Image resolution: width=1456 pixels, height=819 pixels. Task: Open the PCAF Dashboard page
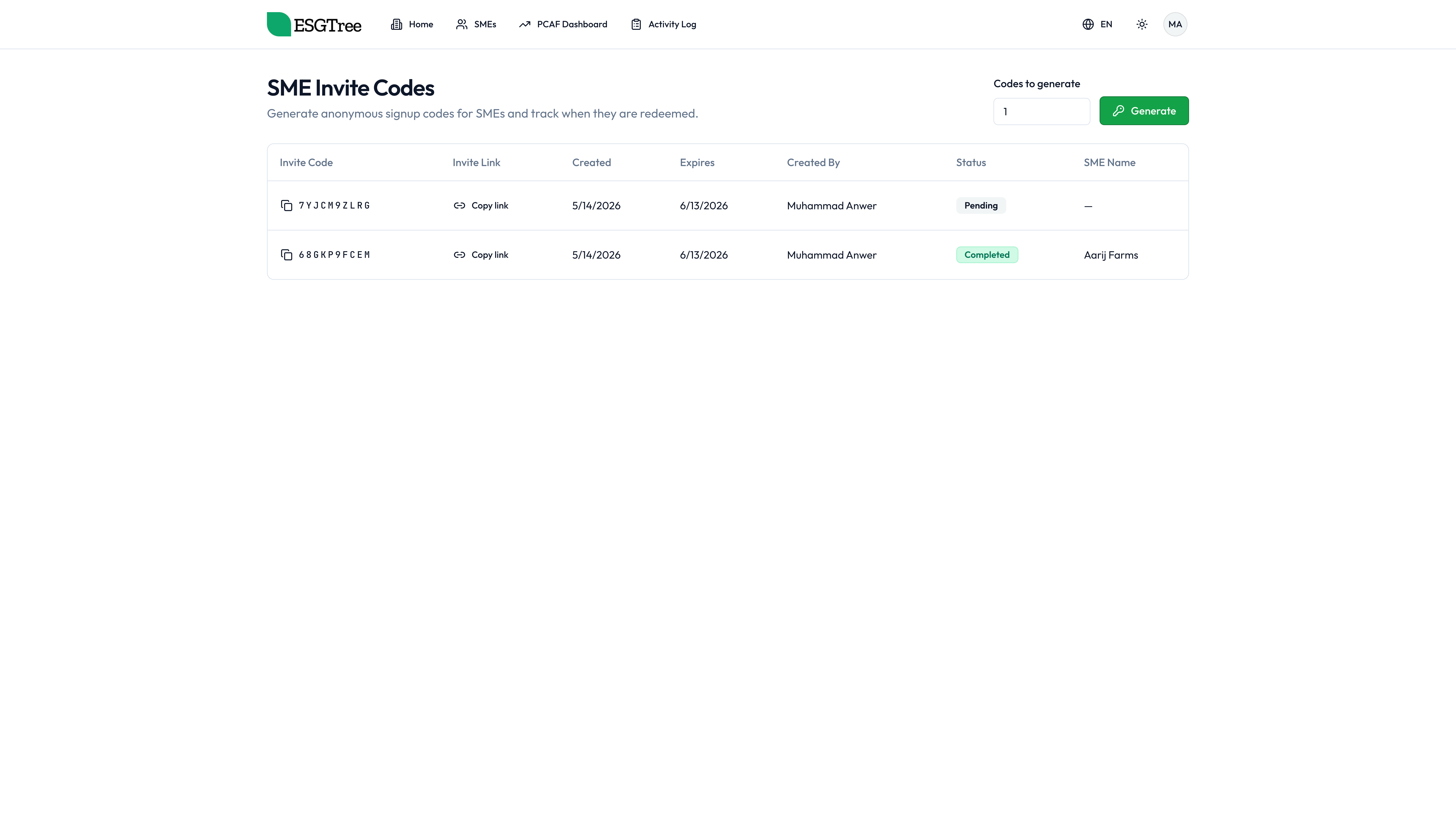[x=563, y=24]
